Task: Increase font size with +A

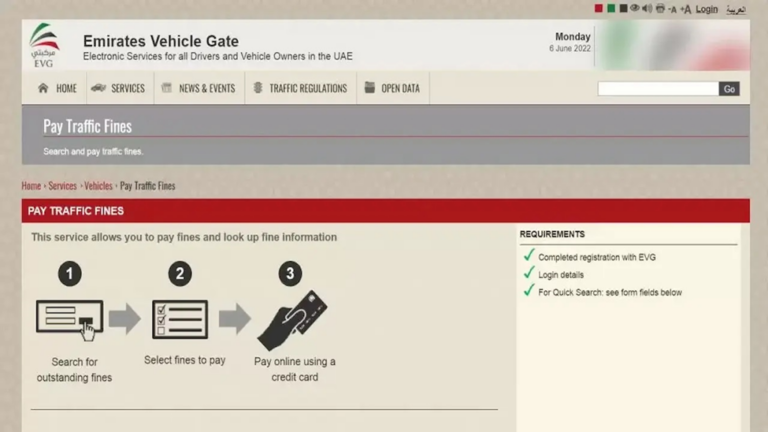Action: pyautogui.click(x=685, y=9)
